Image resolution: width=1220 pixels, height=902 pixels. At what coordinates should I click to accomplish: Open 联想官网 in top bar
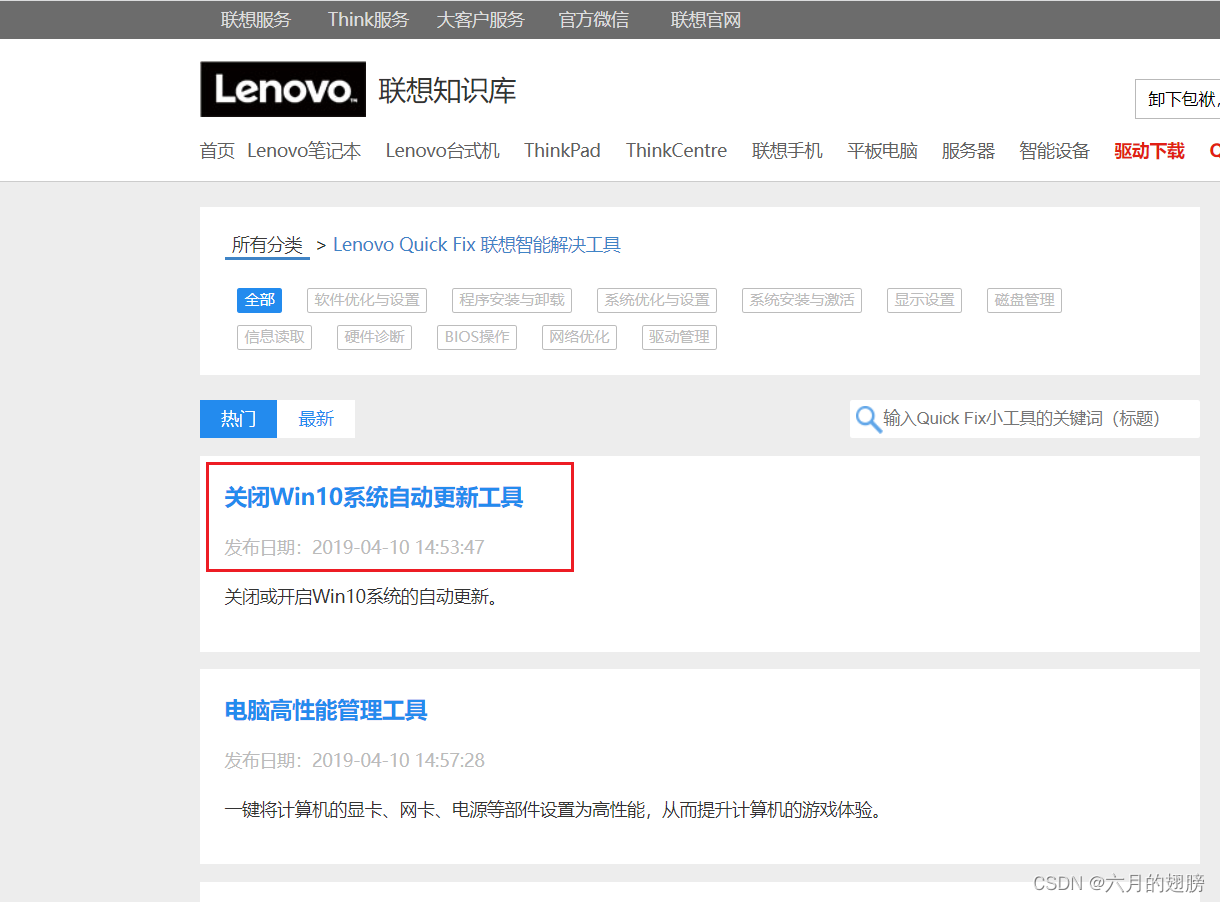706,20
